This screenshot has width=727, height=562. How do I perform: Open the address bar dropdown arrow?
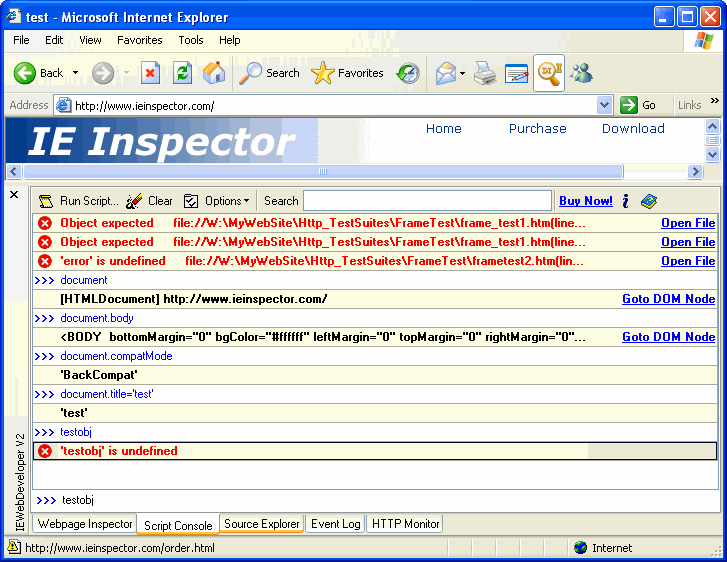point(604,105)
